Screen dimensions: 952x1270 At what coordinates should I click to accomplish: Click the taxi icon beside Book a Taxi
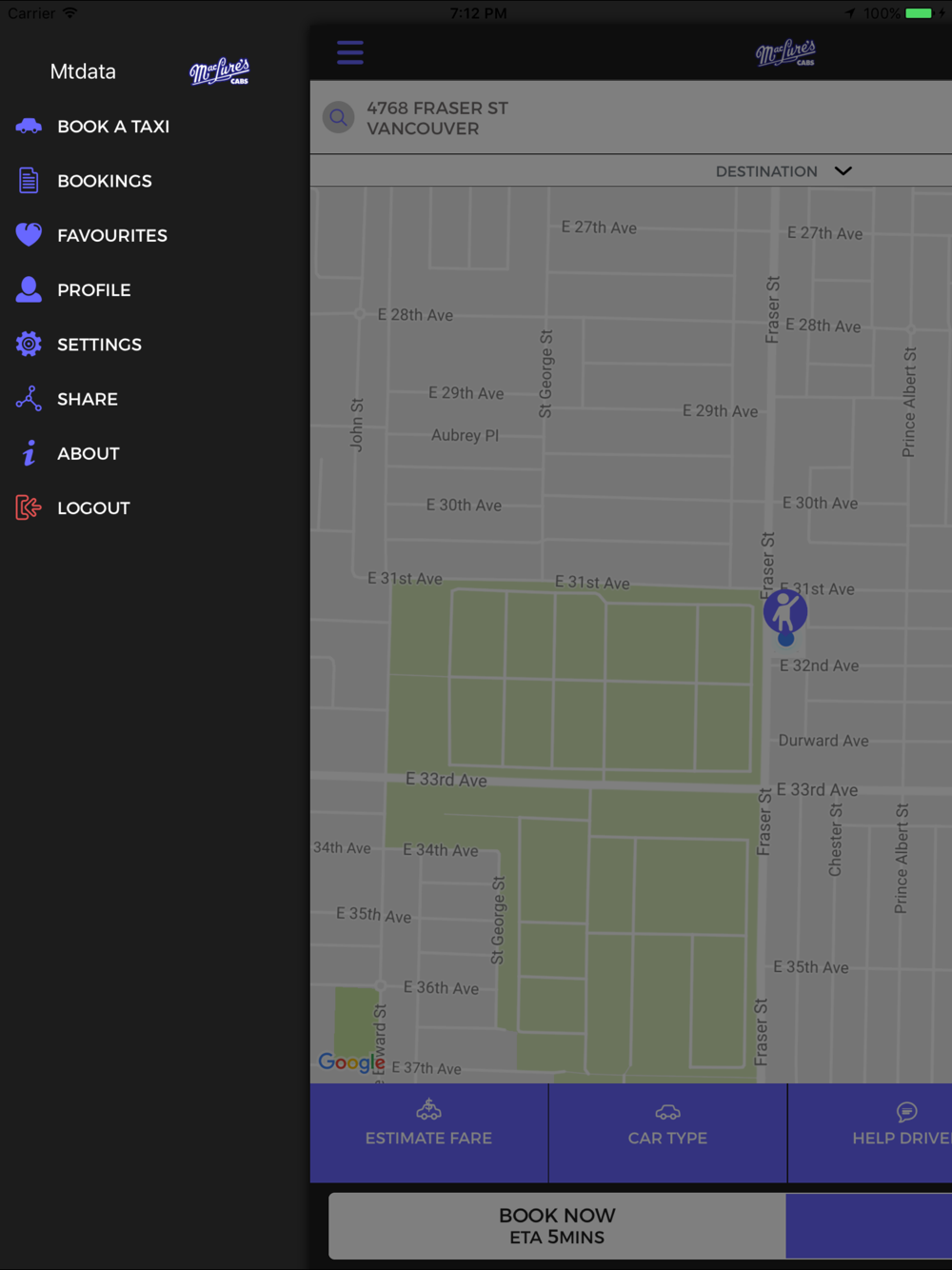point(29,126)
